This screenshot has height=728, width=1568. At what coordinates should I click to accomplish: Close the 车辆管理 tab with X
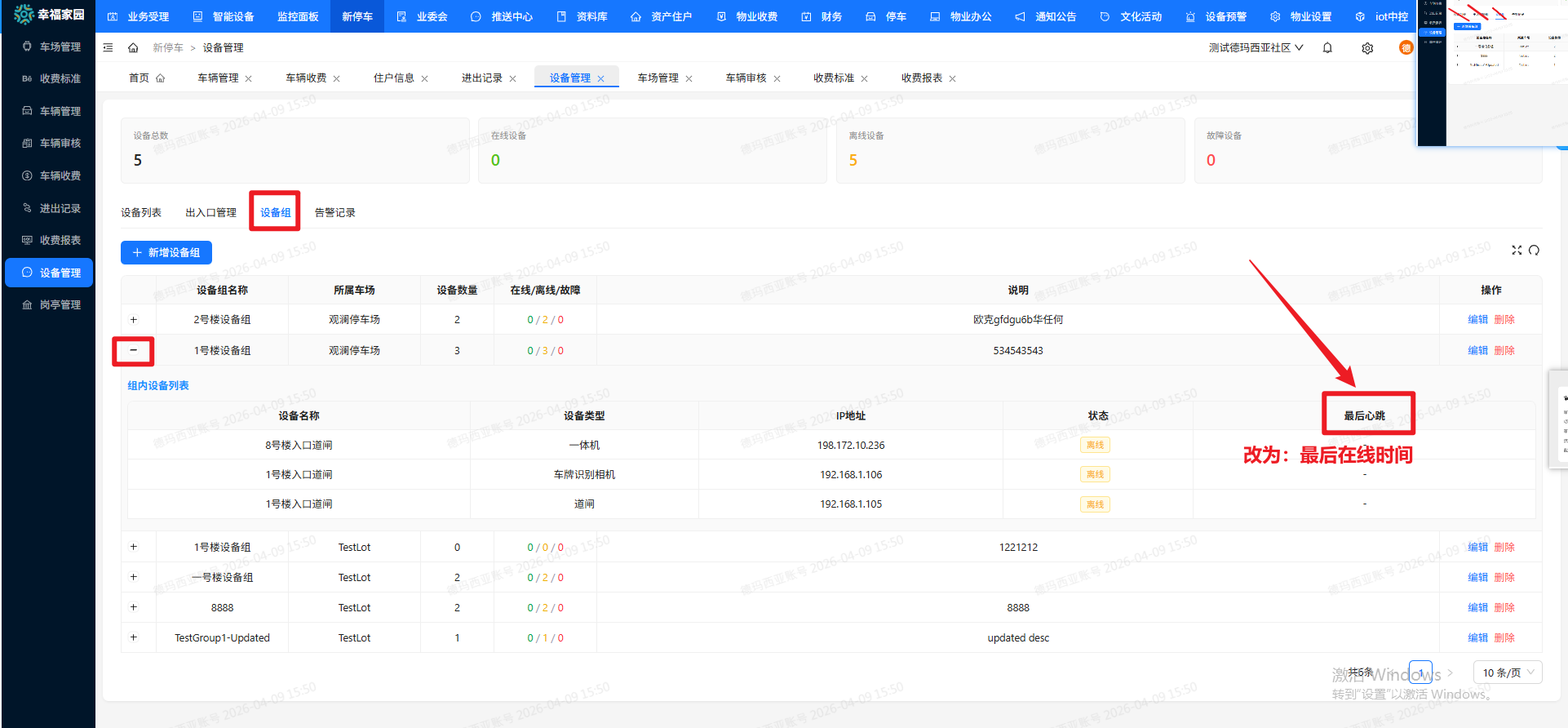pos(249,79)
